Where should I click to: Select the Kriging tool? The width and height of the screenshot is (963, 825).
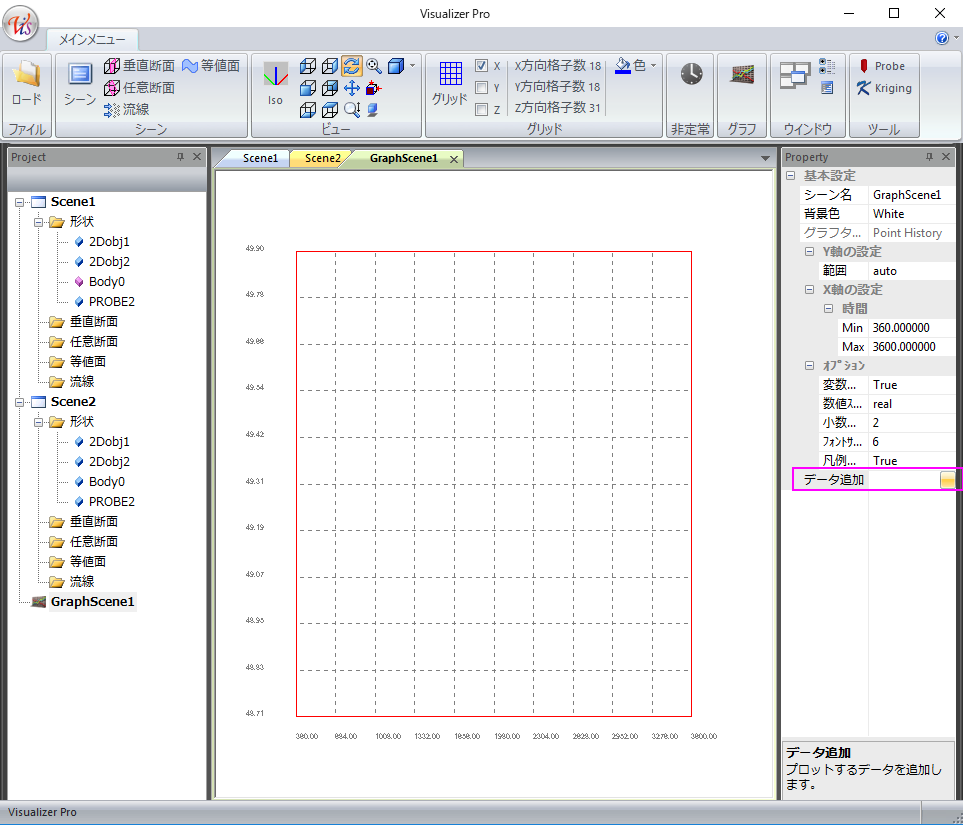(883, 88)
